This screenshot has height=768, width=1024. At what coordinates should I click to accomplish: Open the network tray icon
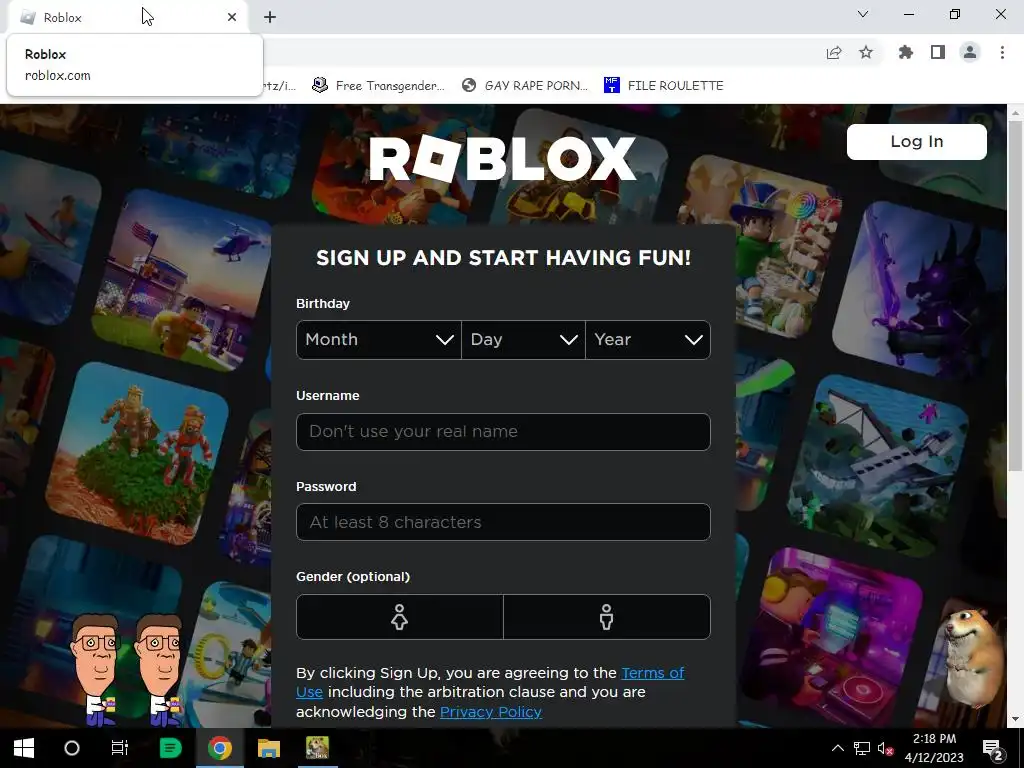click(x=861, y=748)
